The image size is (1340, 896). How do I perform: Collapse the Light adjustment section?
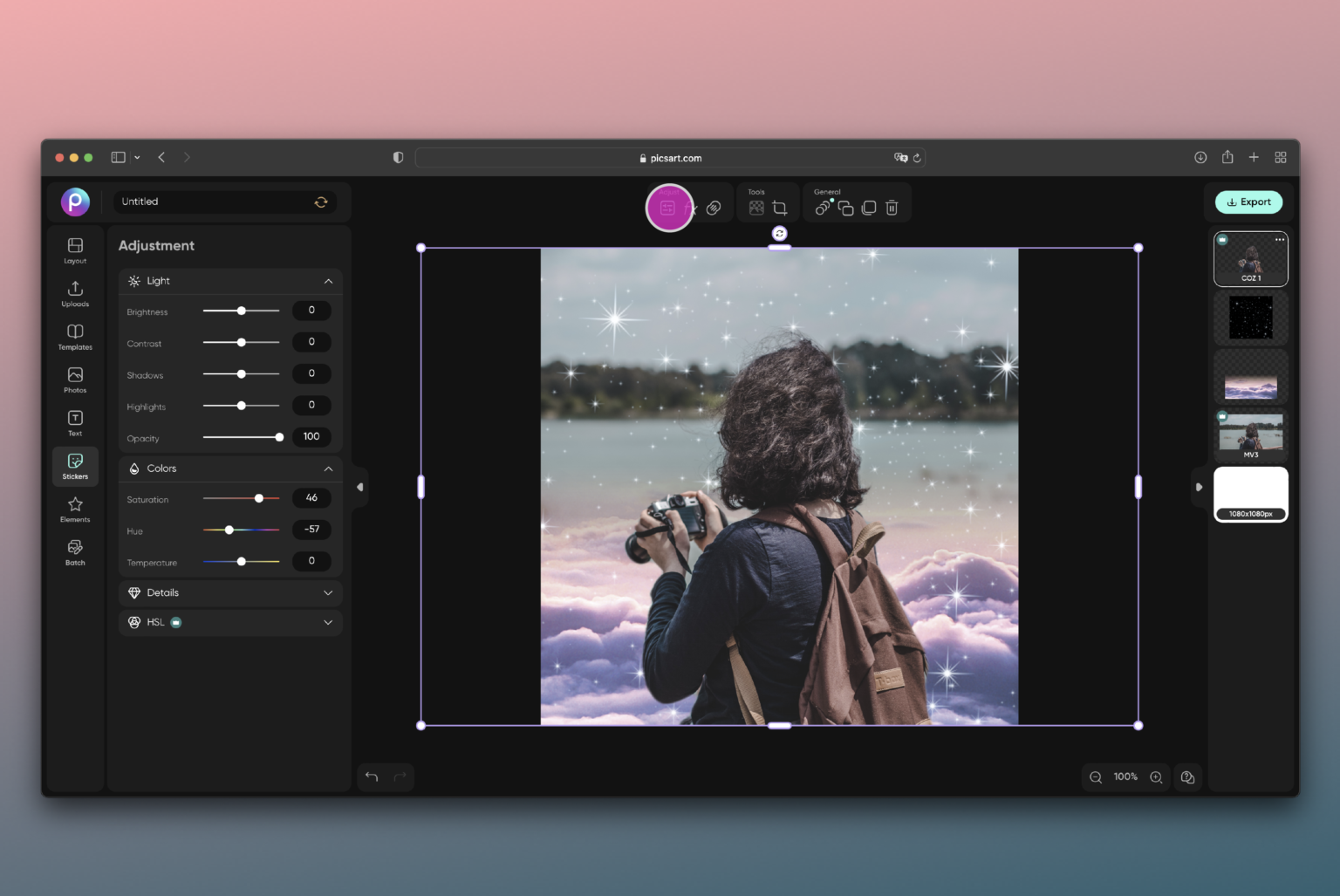(x=329, y=281)
